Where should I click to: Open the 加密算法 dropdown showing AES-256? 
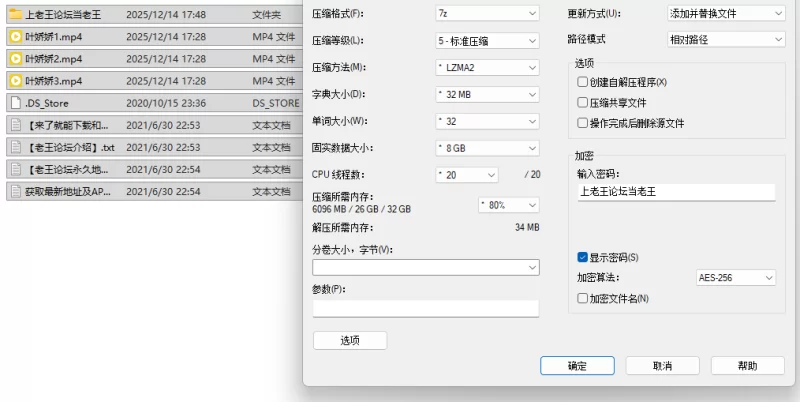click(x=736, y=278)
